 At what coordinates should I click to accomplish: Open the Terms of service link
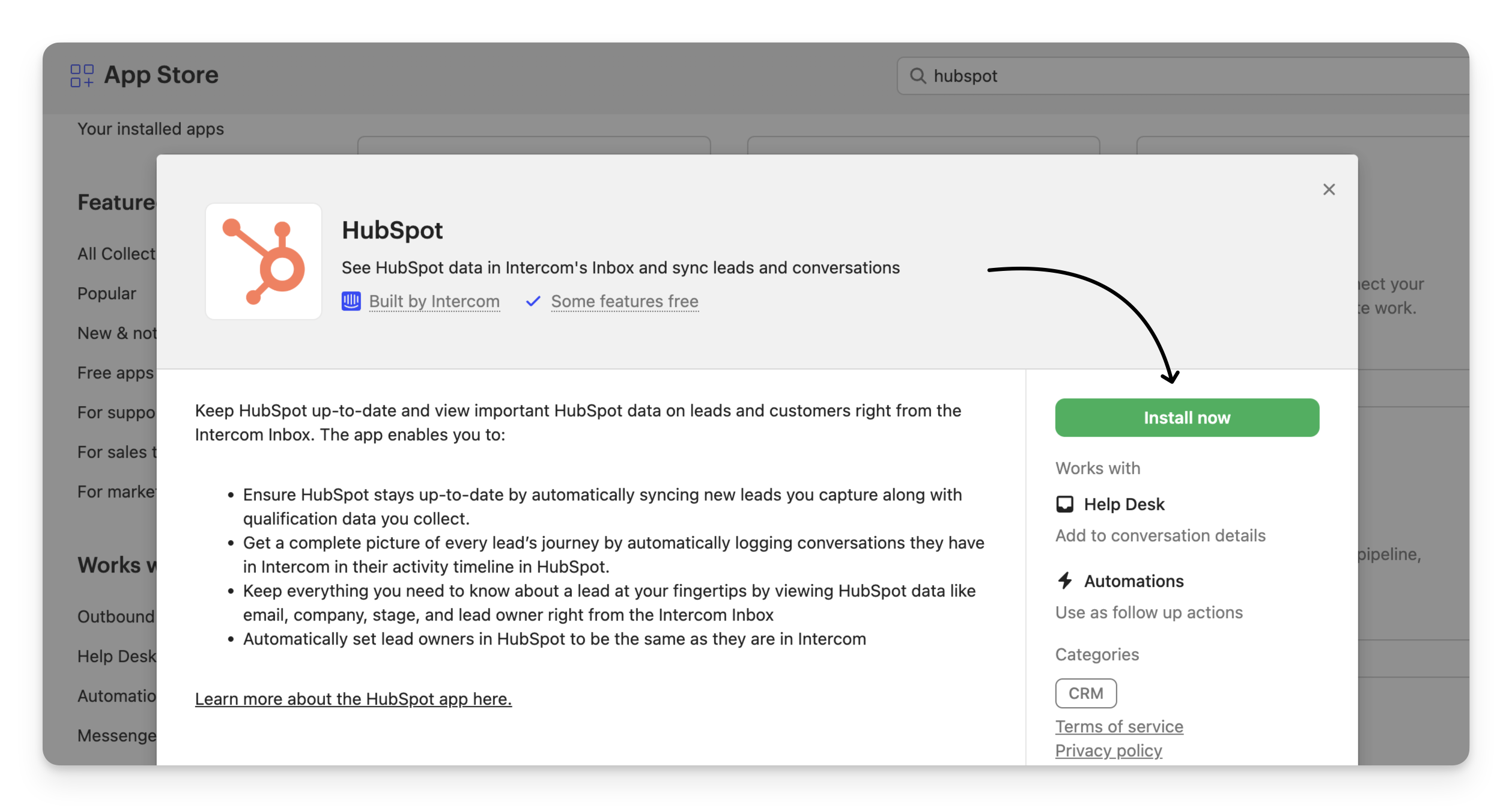pyautogui.click(x=1119, y=726)
